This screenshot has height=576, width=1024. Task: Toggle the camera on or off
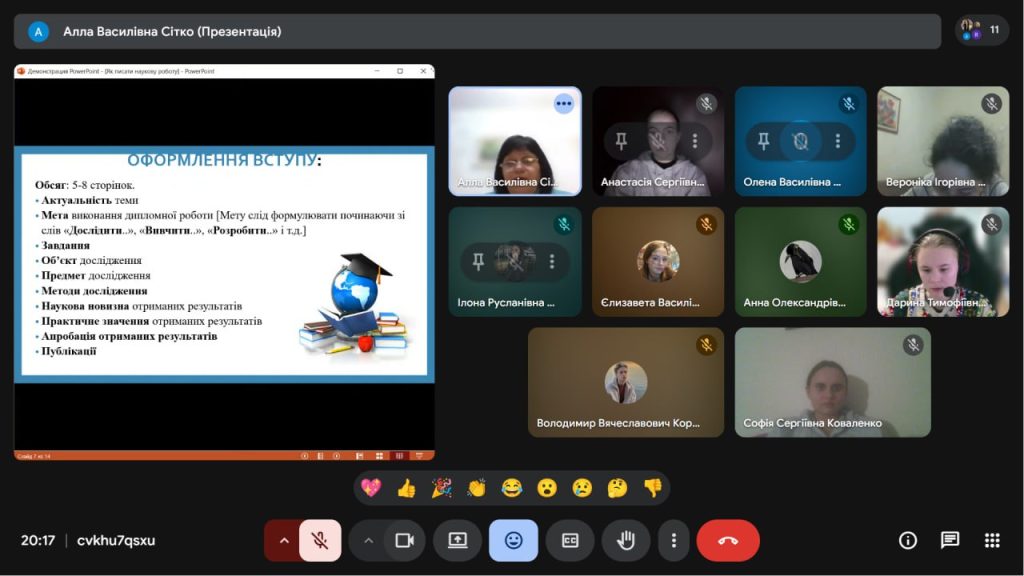point(404,540)
